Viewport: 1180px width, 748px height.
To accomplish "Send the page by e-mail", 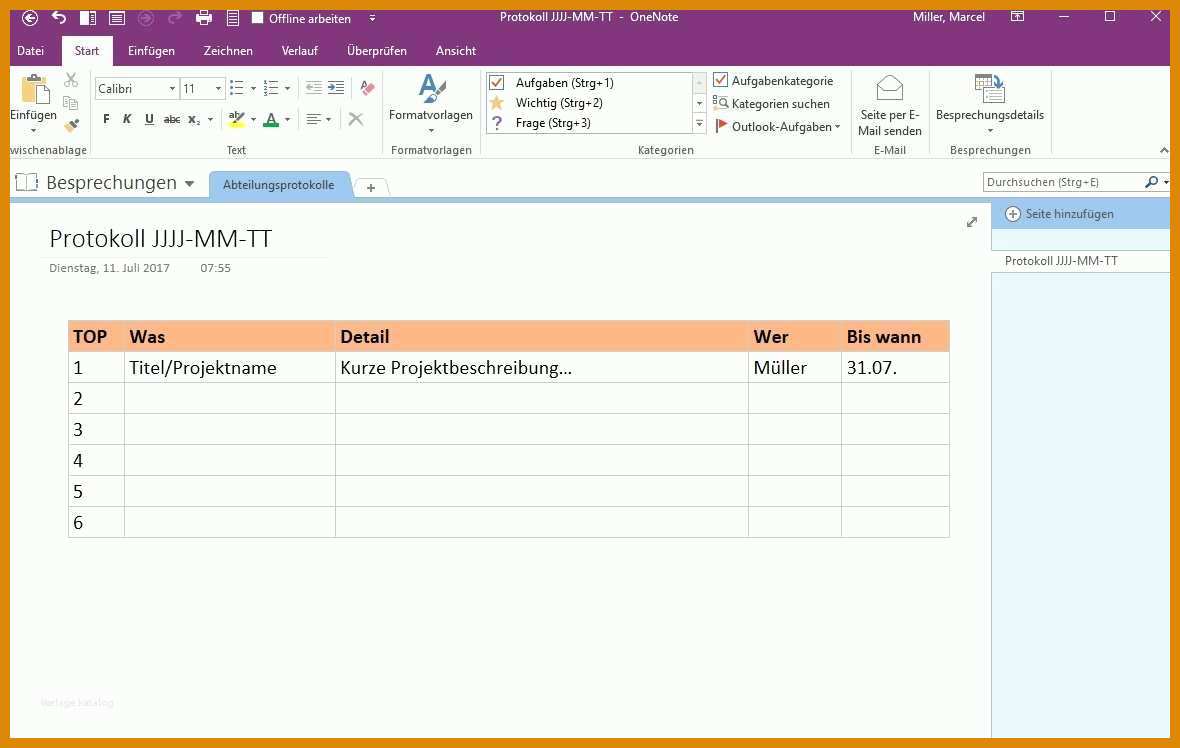I will [x=890, y=106].
